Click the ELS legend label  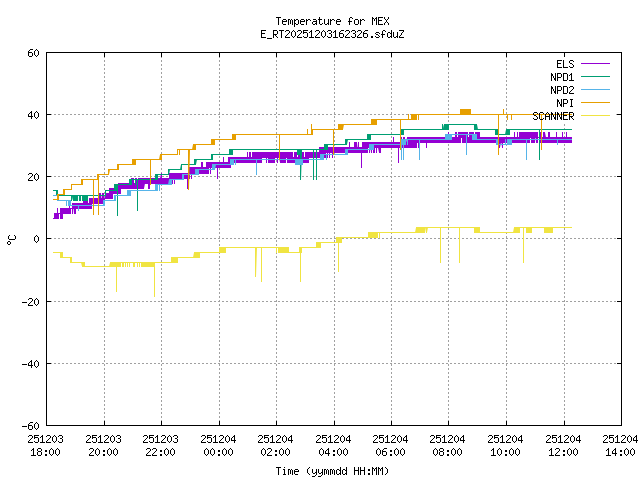565,64
